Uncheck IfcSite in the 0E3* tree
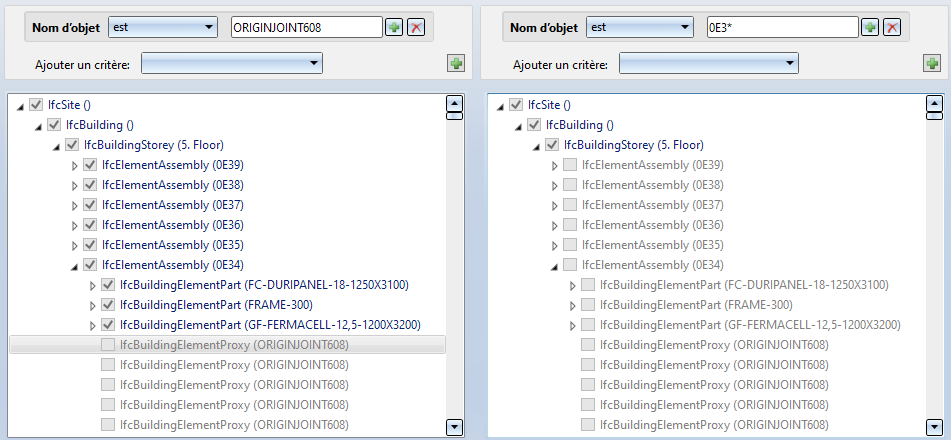 (516, 105)
